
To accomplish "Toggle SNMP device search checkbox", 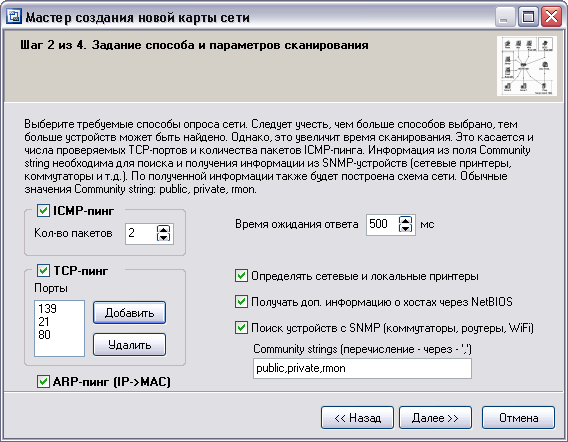I will tap(241, 328).
